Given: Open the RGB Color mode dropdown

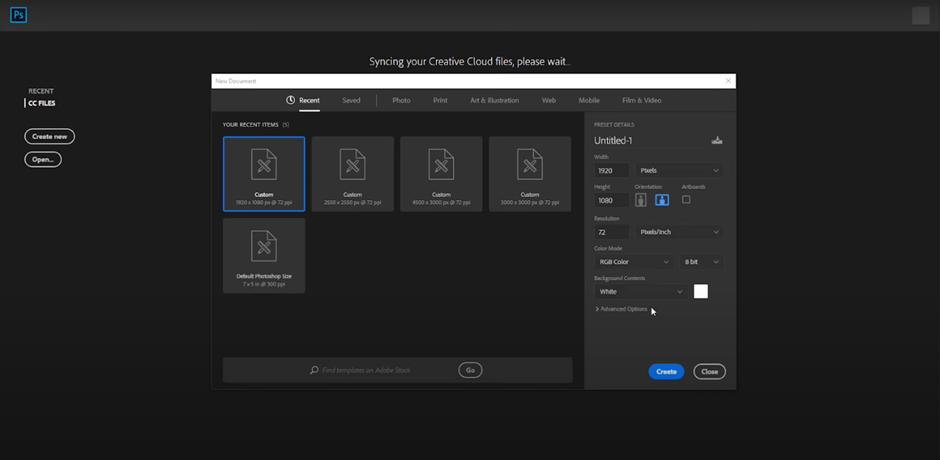Looking at the screenshot, I should (x=634, y=262).
